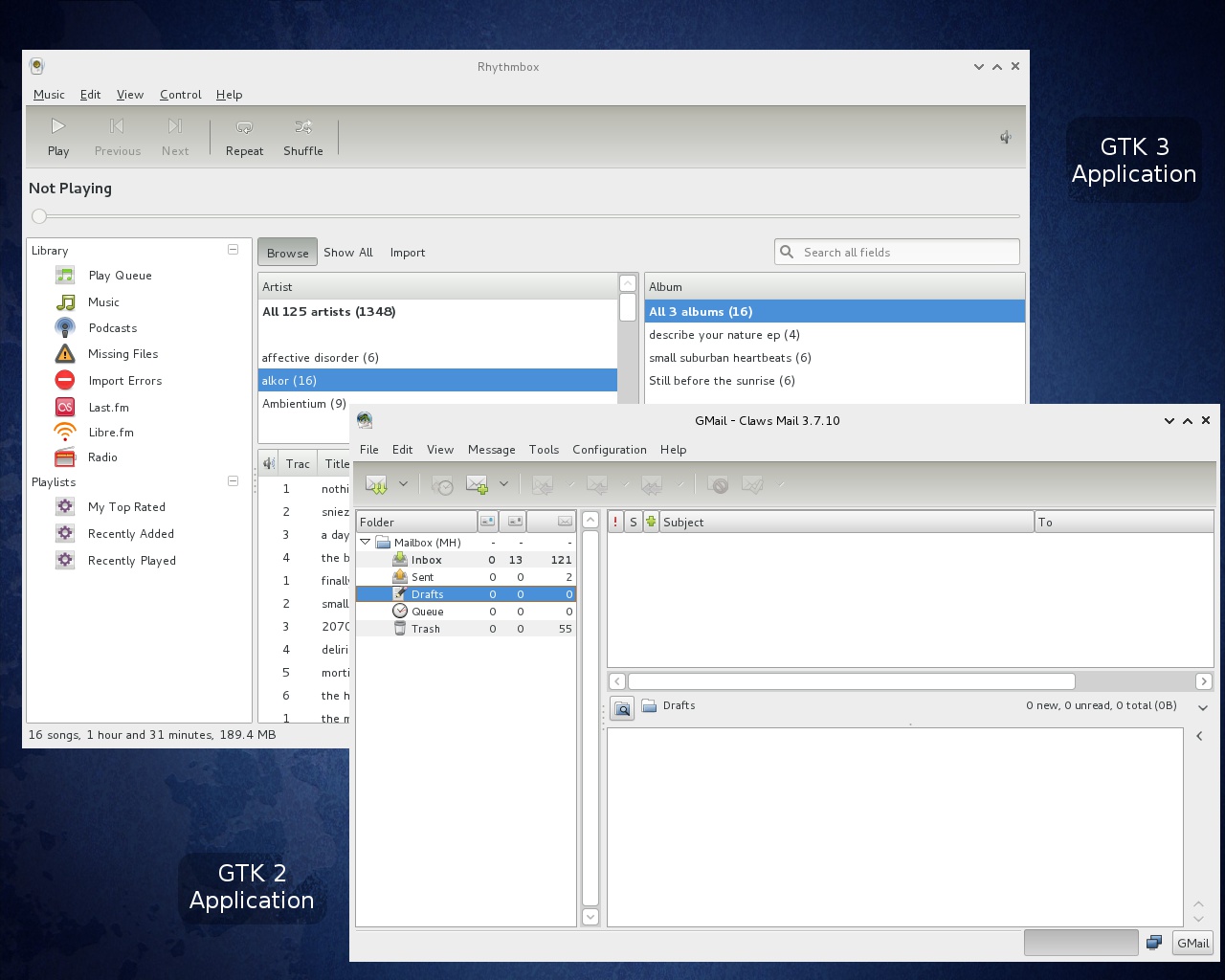This screenshot has width=1225, height=980.
Task: Click the Compose new email icon
Action: [477, 485]
